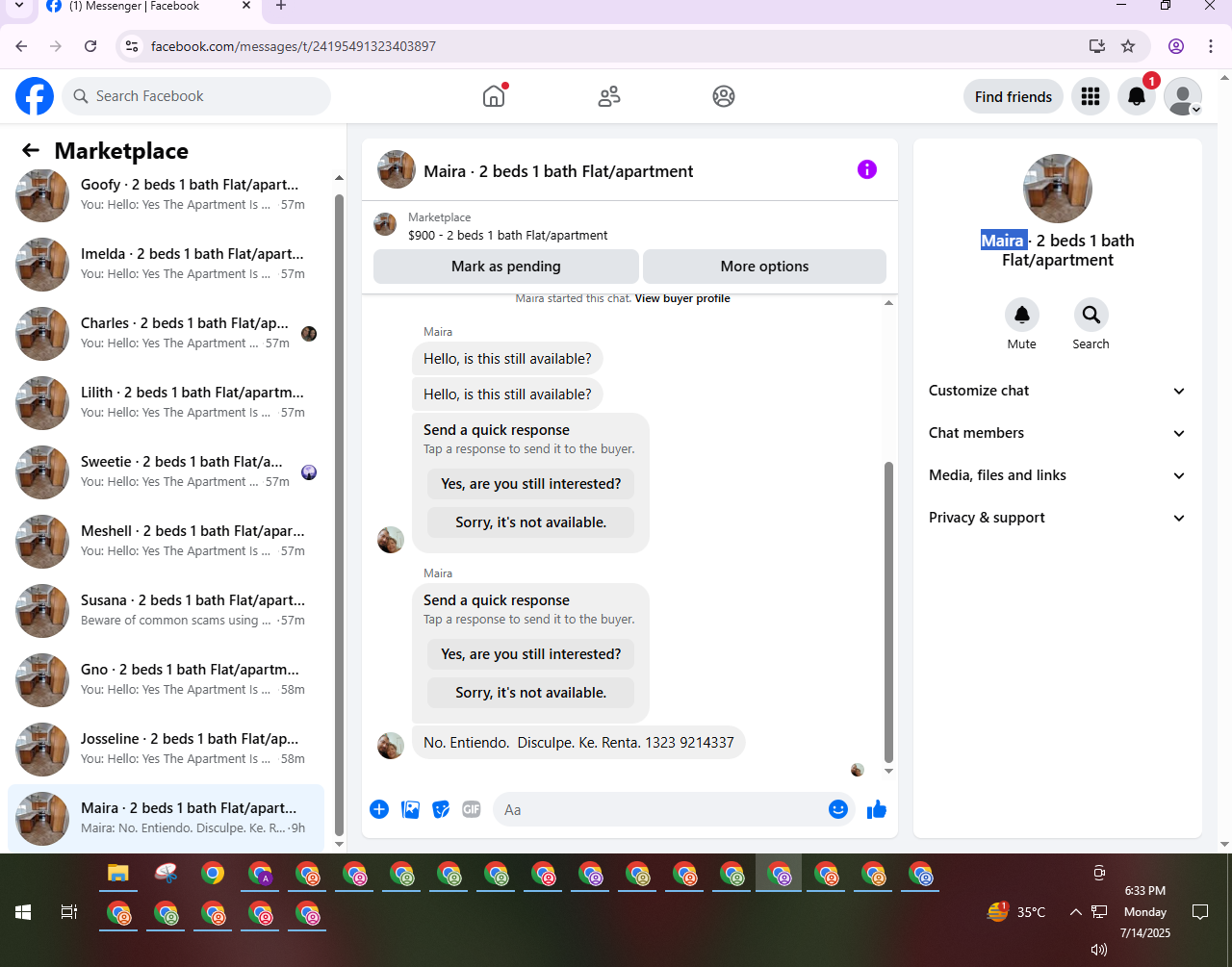1232x967 pixels.
Task: Open the Home icon in top navigation
Action: pyautogui.click(x=494, y=96)
